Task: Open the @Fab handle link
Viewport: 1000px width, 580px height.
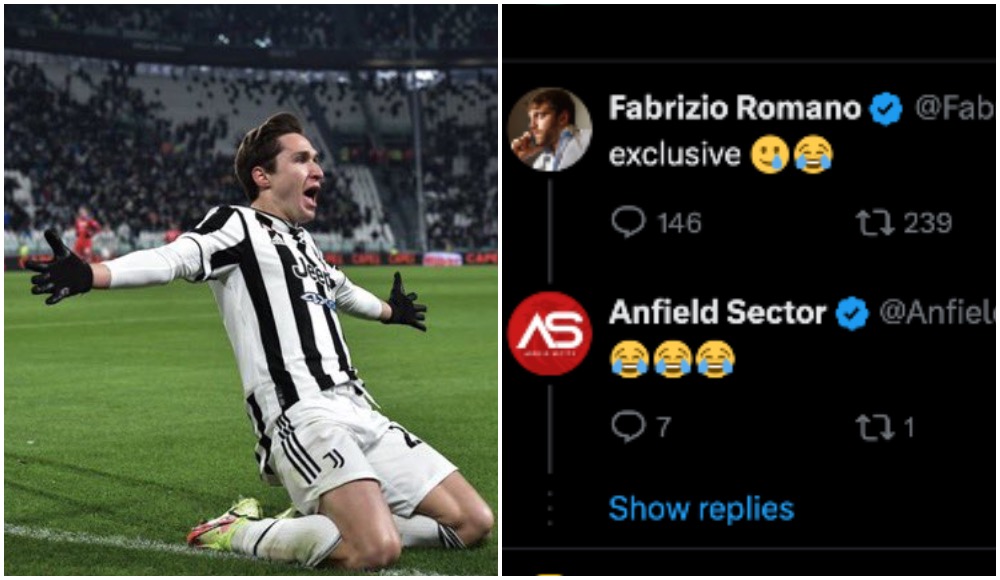Action: pos(955,108)
